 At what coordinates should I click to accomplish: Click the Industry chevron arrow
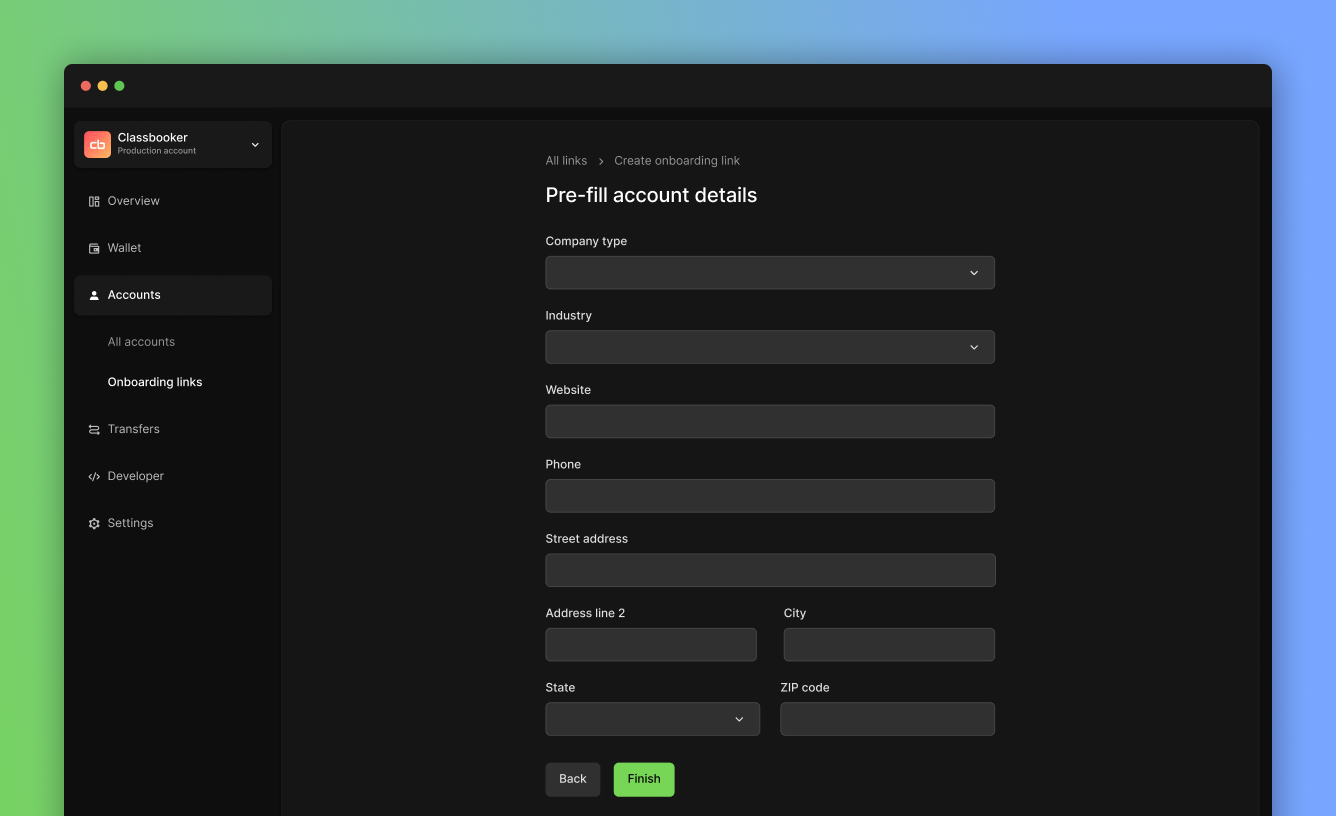(974, 347)
